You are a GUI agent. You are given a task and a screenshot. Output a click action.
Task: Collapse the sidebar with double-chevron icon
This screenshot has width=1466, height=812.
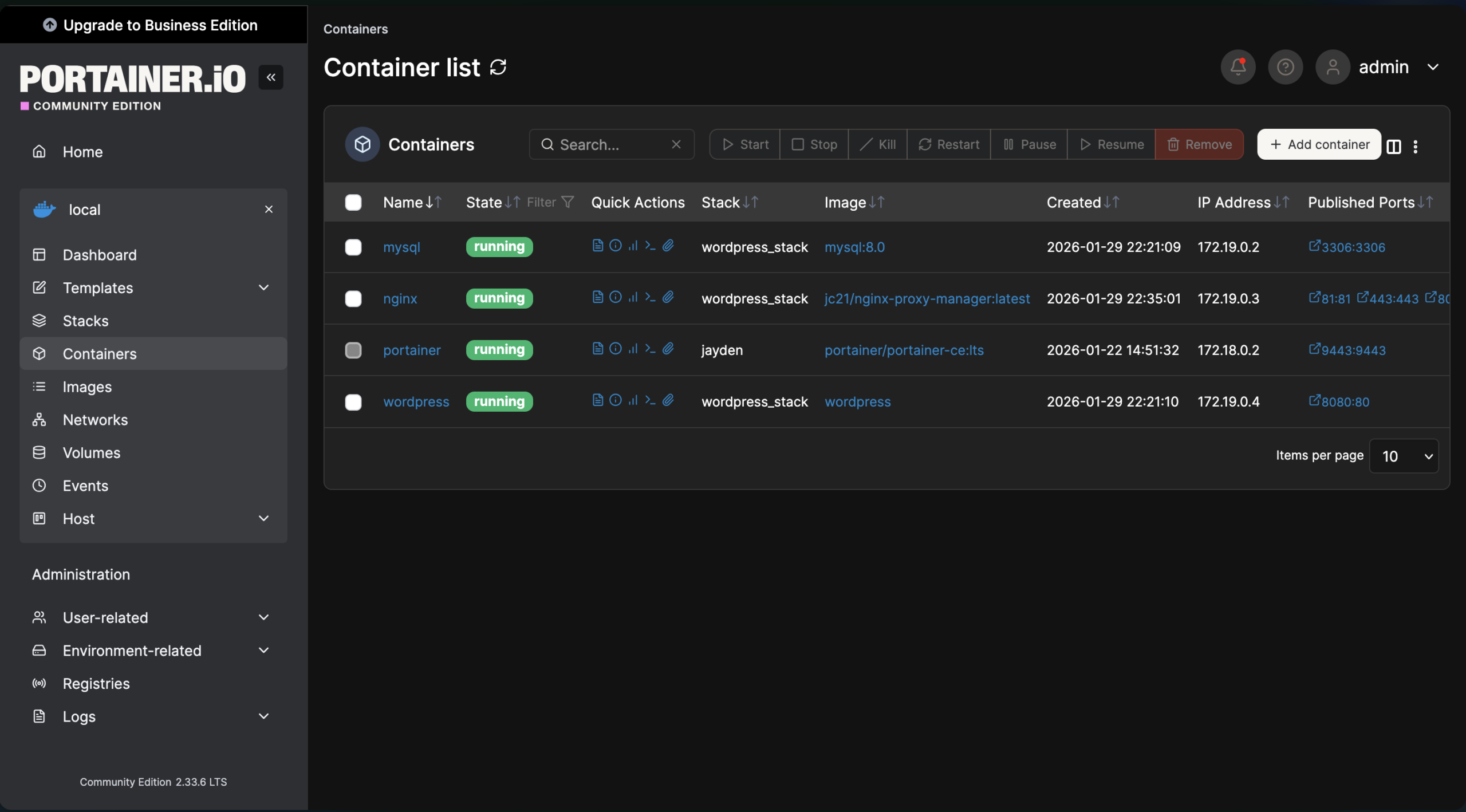271,77
